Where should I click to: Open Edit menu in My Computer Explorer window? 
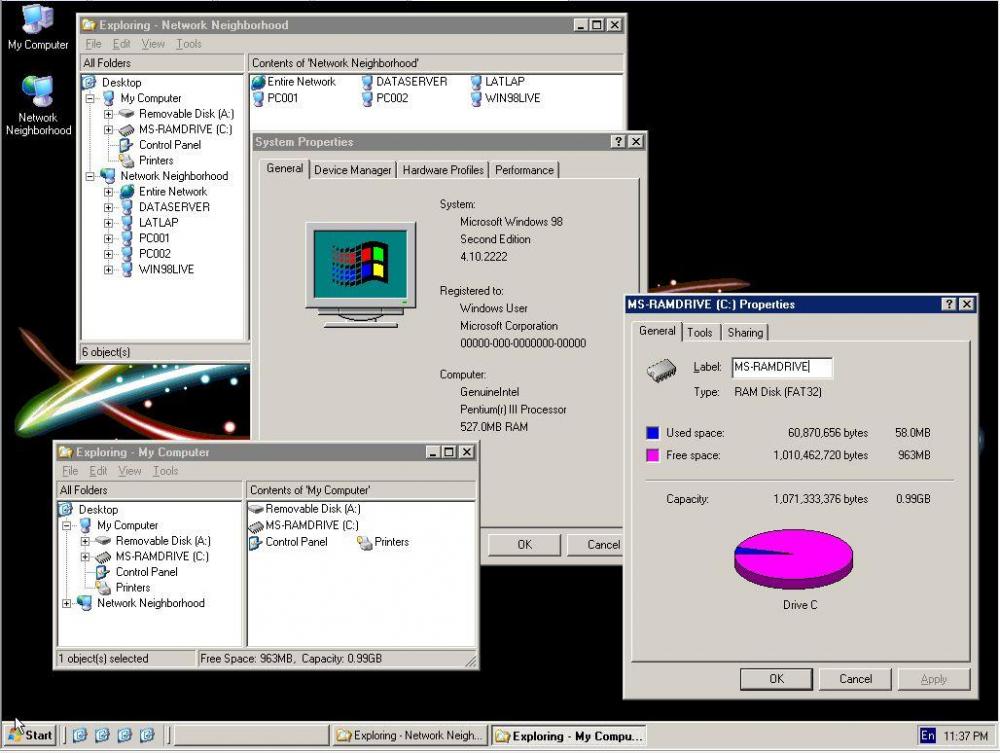coord(98,471)
